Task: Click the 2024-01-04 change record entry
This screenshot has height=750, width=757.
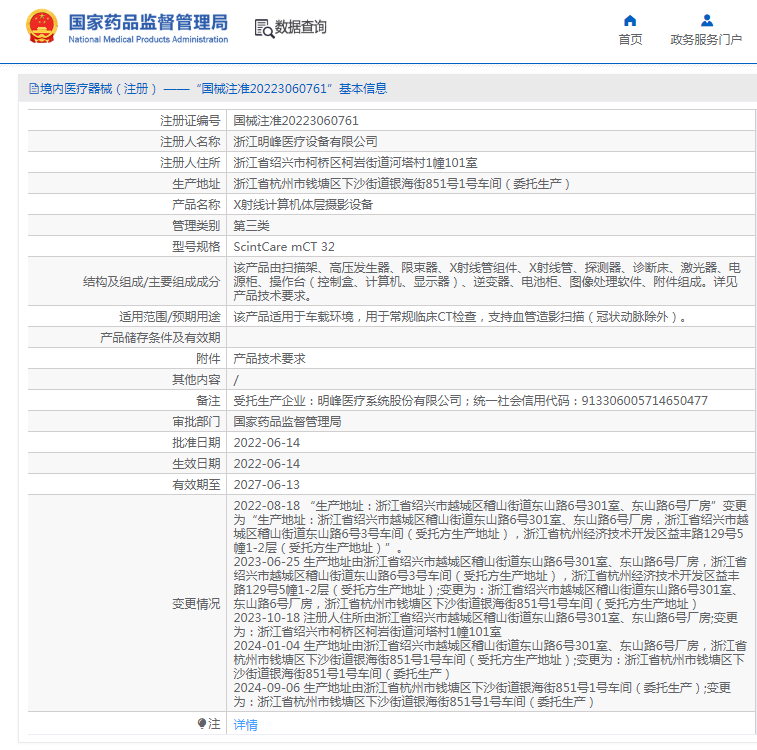Action: pos(491,660)
